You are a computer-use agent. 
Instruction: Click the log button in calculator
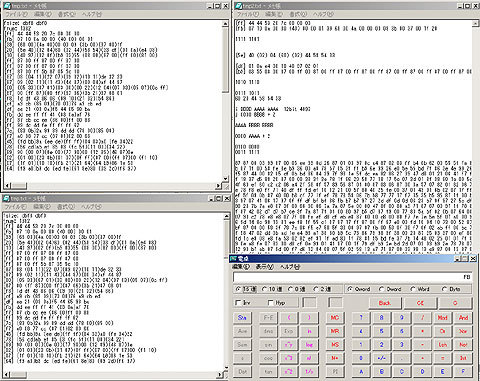(x=309, y=345)
